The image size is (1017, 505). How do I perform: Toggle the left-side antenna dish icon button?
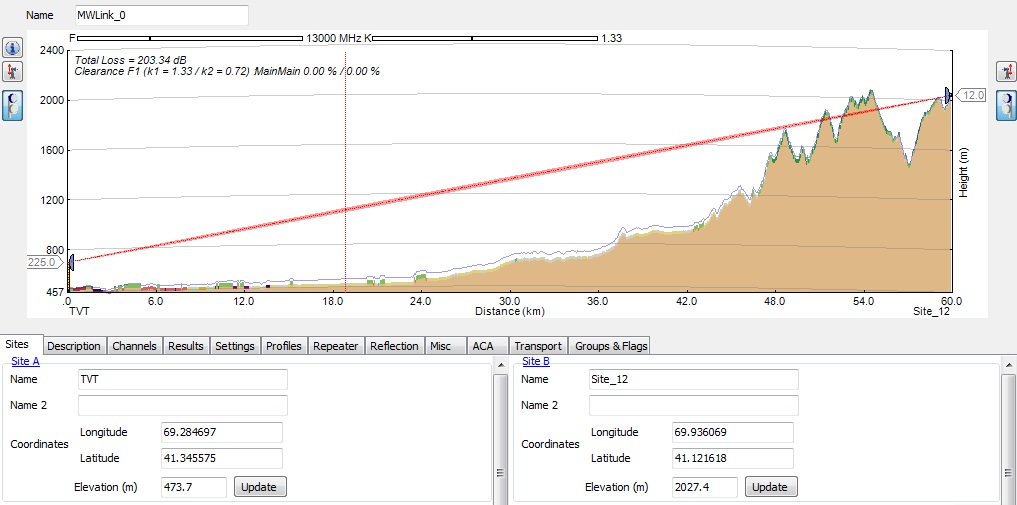[x=13, y=104]
